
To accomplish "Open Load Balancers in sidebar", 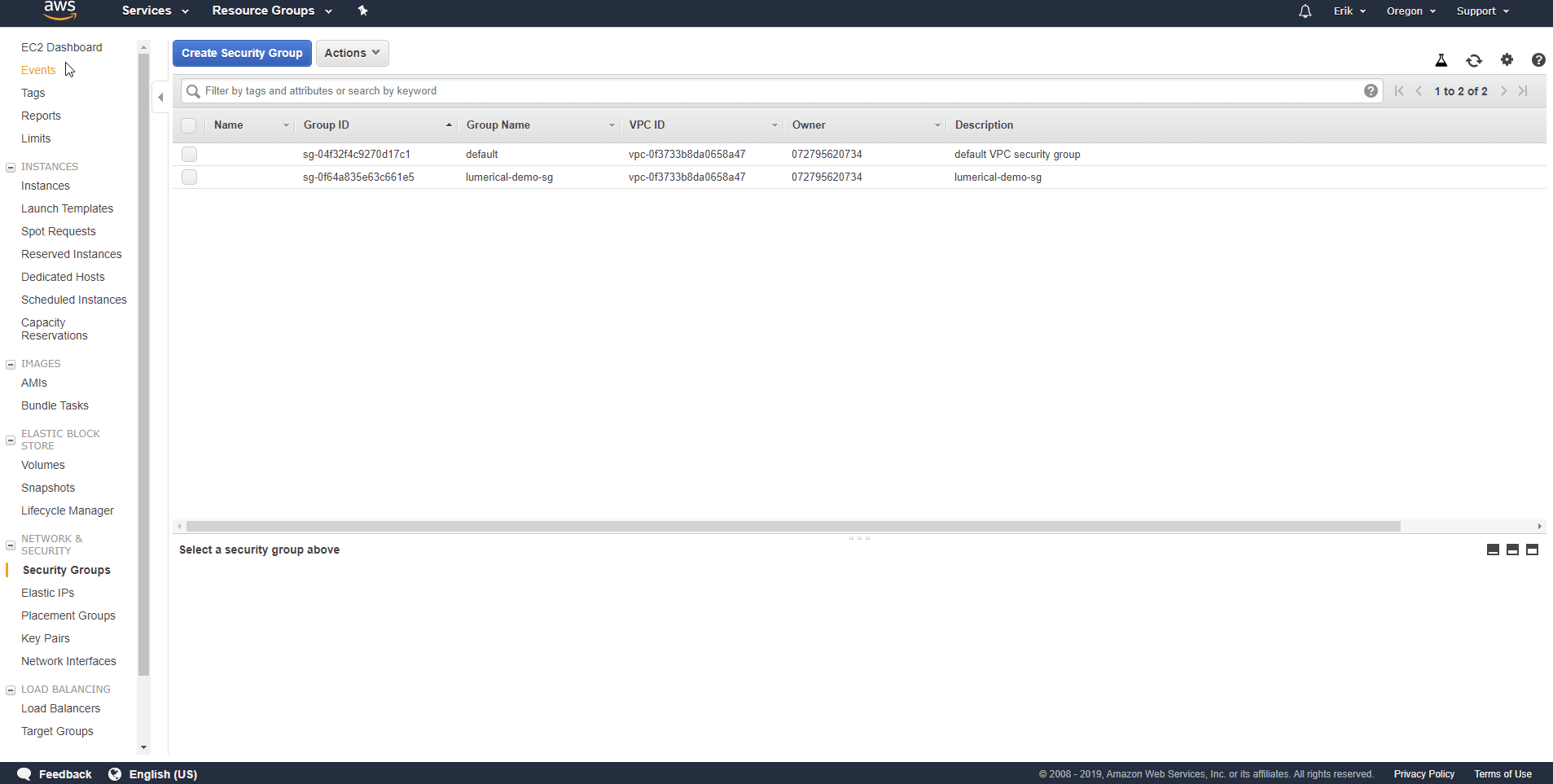I will tap(61, 708).
